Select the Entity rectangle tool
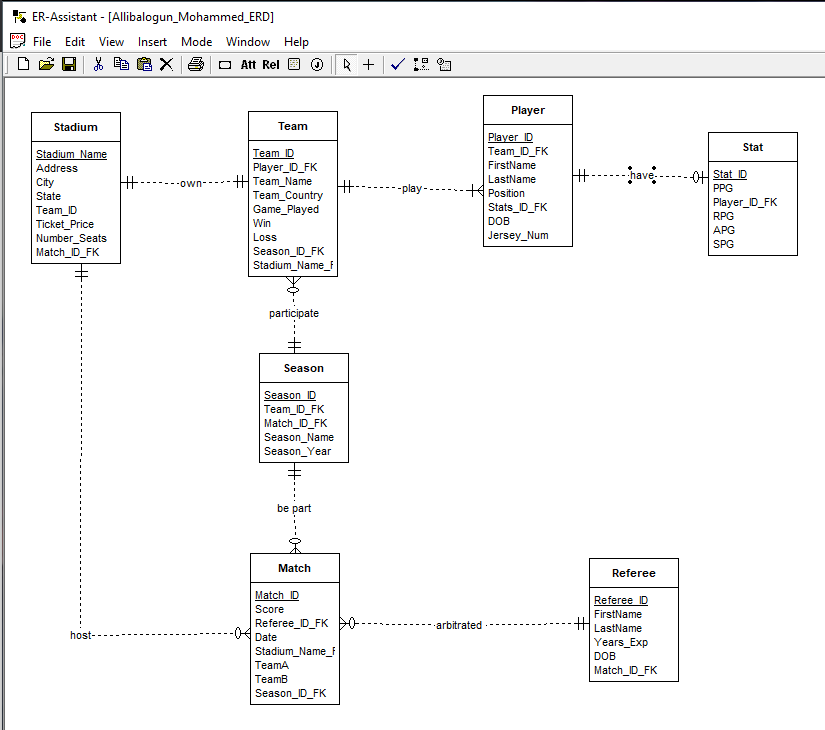The width and height of the screenshot is (825, 730). (x=225, y=65)
